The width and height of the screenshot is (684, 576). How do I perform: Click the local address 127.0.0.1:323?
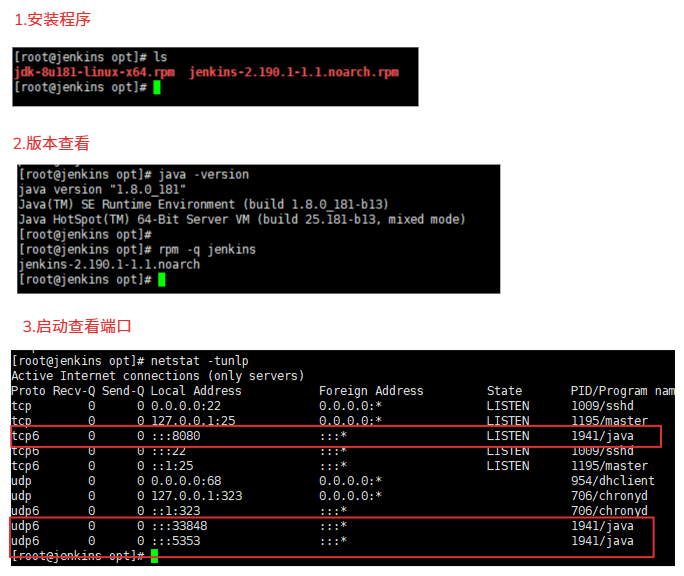tap(196, 496)
